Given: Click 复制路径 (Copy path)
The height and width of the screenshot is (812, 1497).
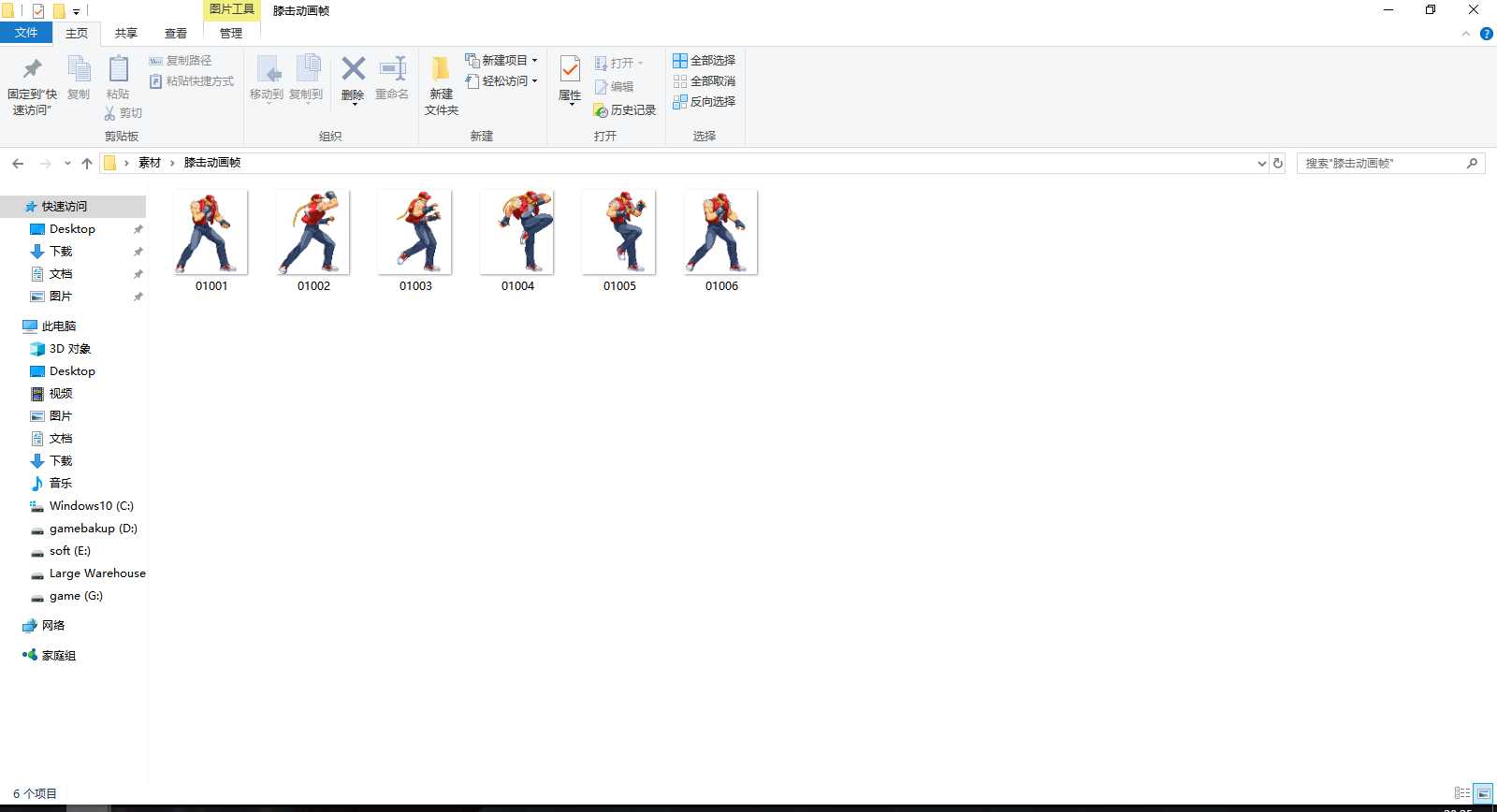Looking at the screenshot, I should coord(181,61).
